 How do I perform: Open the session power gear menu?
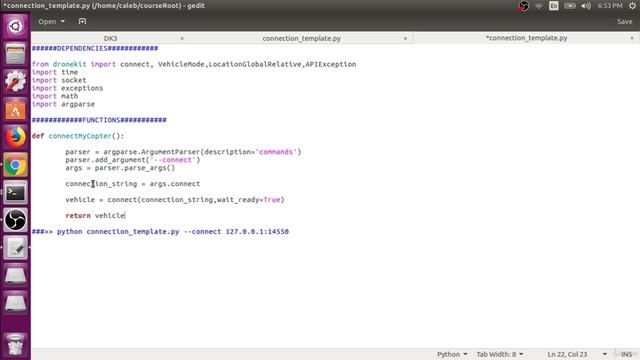[x=633, y=6]
